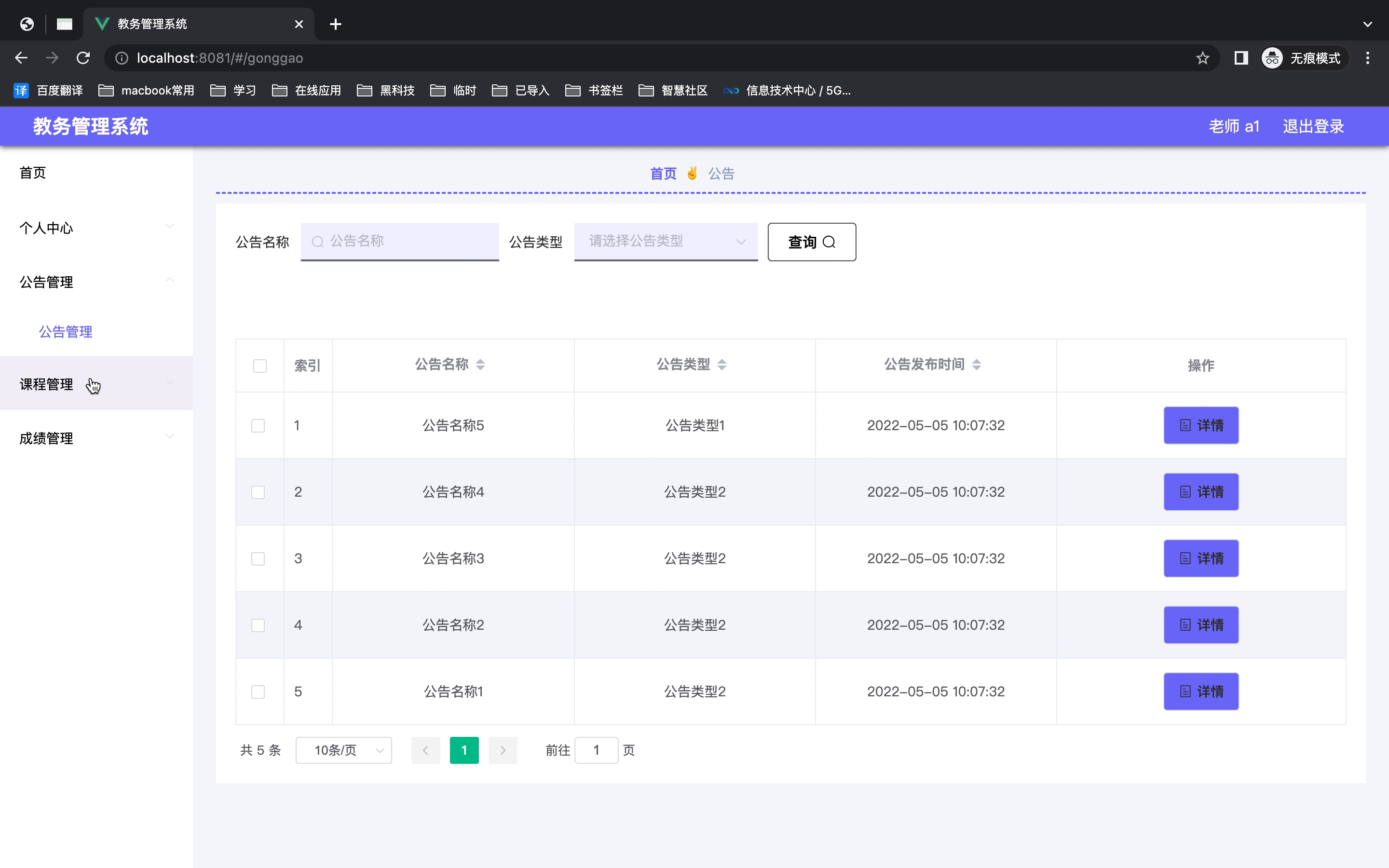Open 详情 for 公告名称2
This screenshot has width=1389, height=868.
(1201, 625)
